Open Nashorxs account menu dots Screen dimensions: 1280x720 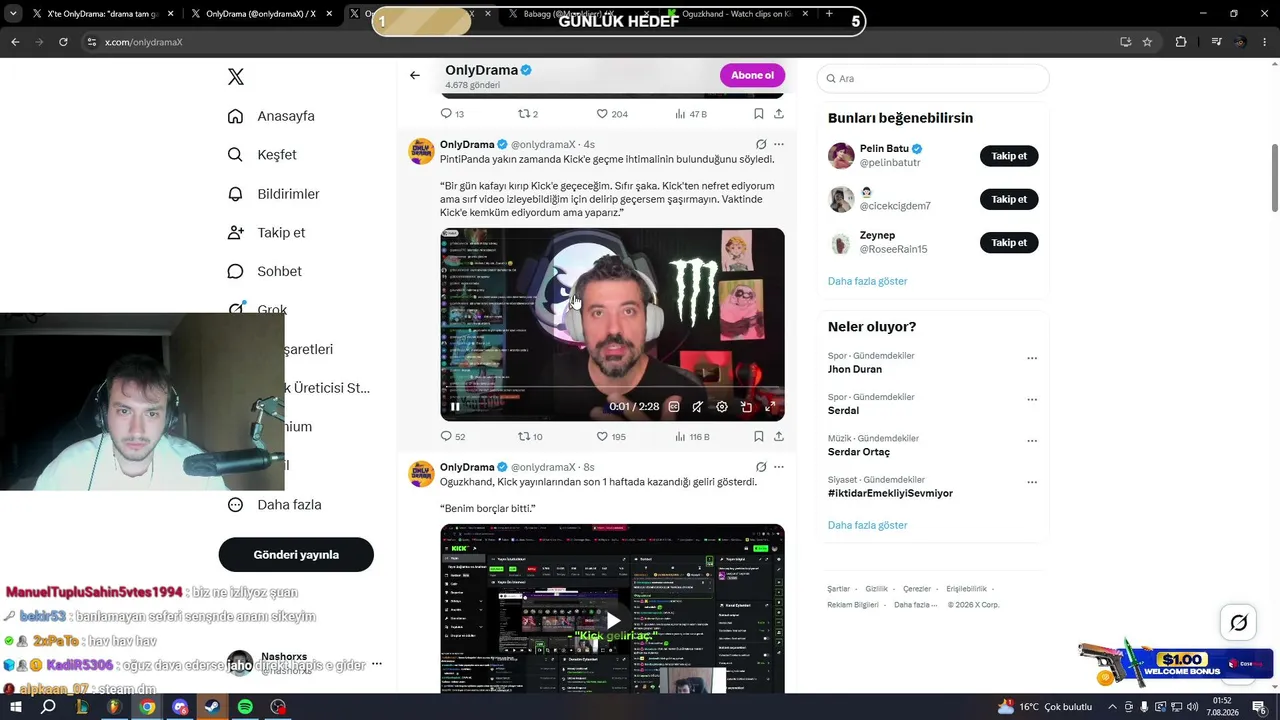pos(377,664)
